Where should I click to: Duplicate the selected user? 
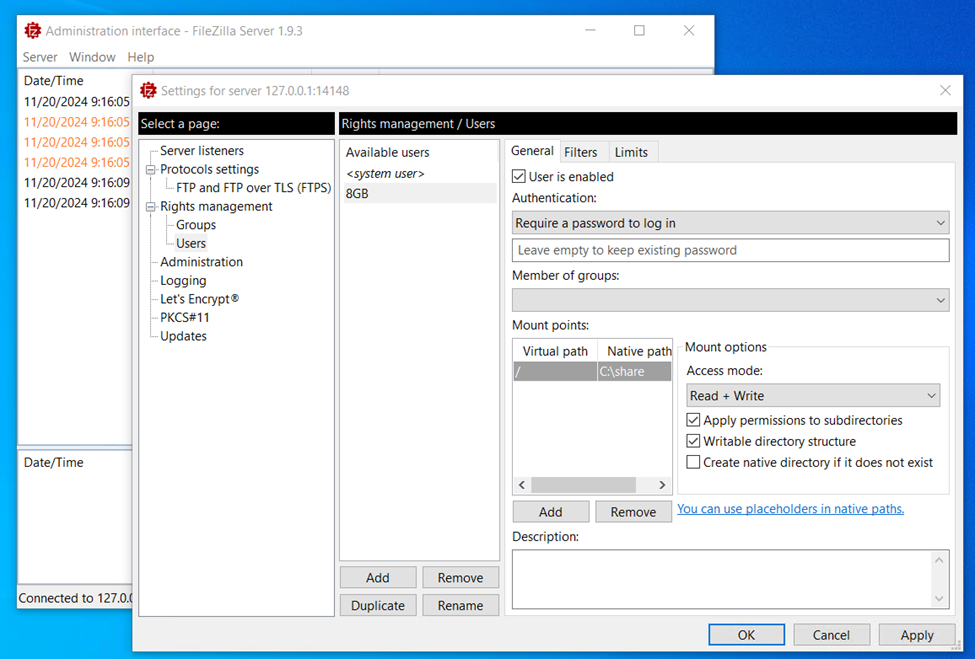point(377,606)
